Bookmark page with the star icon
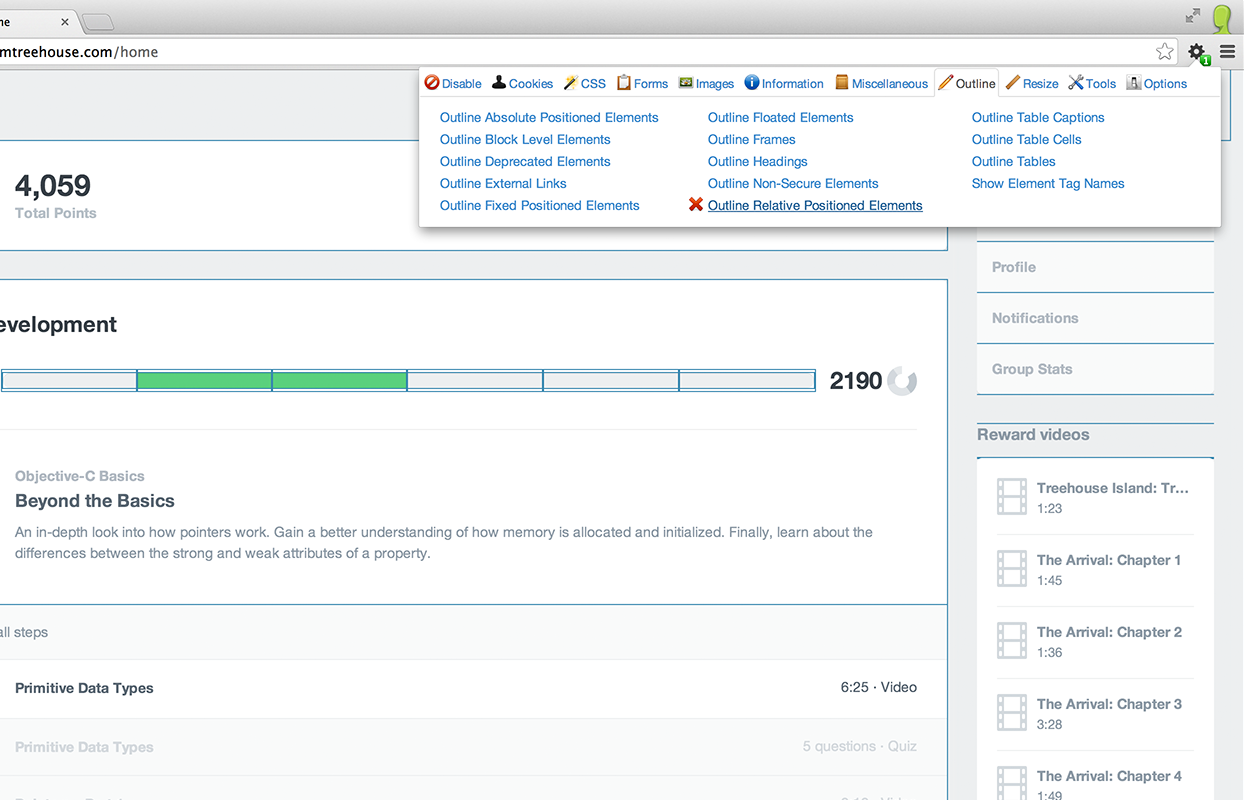The height and width of the screenshot is (800, 1244). (1164, 52)
